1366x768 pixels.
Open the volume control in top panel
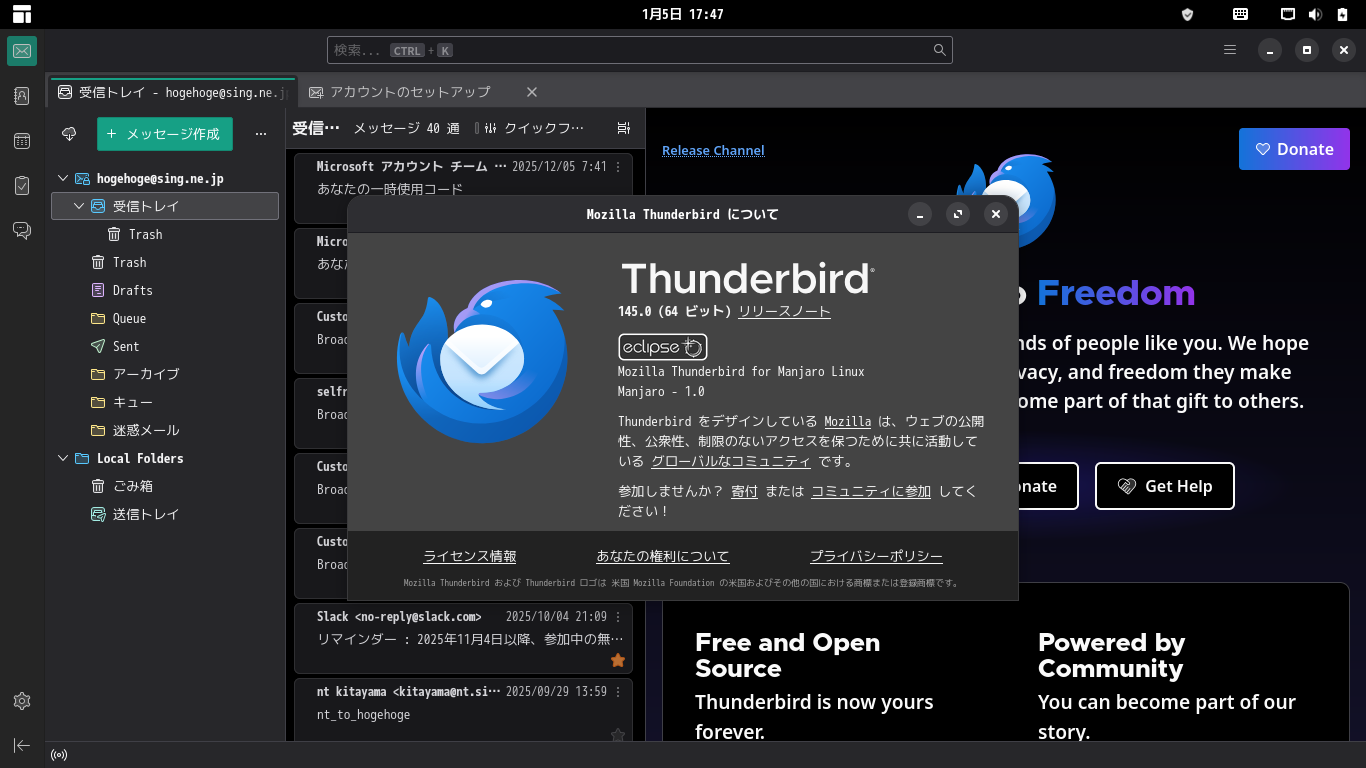(1315, 14)
